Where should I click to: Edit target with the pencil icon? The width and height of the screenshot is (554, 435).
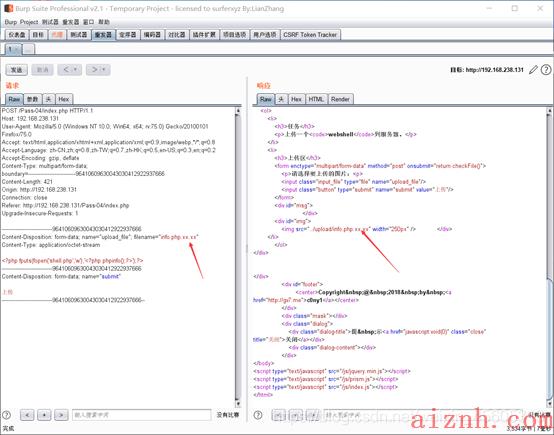tap(533, 70)
